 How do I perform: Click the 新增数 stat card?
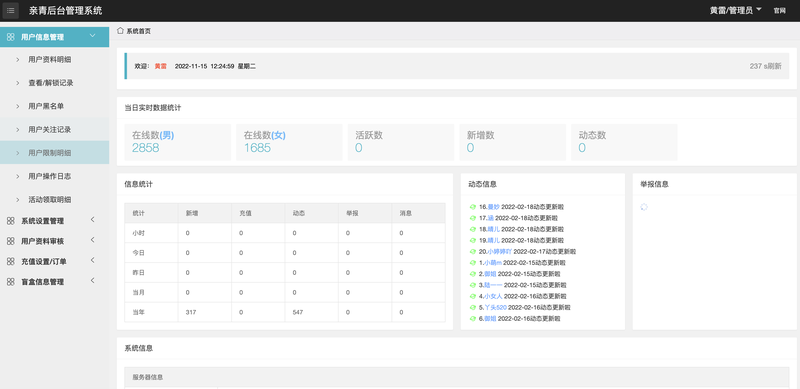(x=513, y=142)
